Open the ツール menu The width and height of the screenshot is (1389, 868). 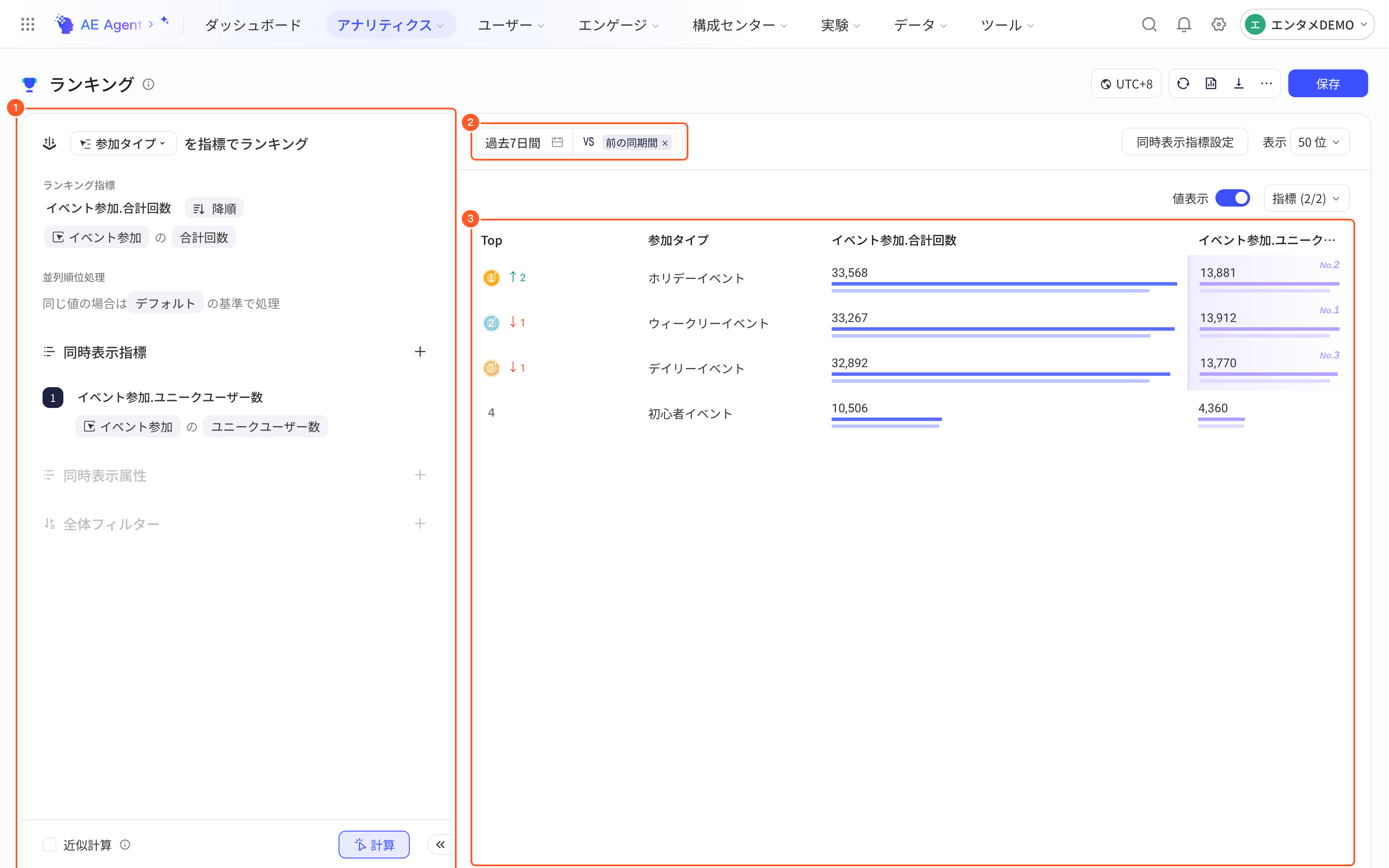[1007, 25]
